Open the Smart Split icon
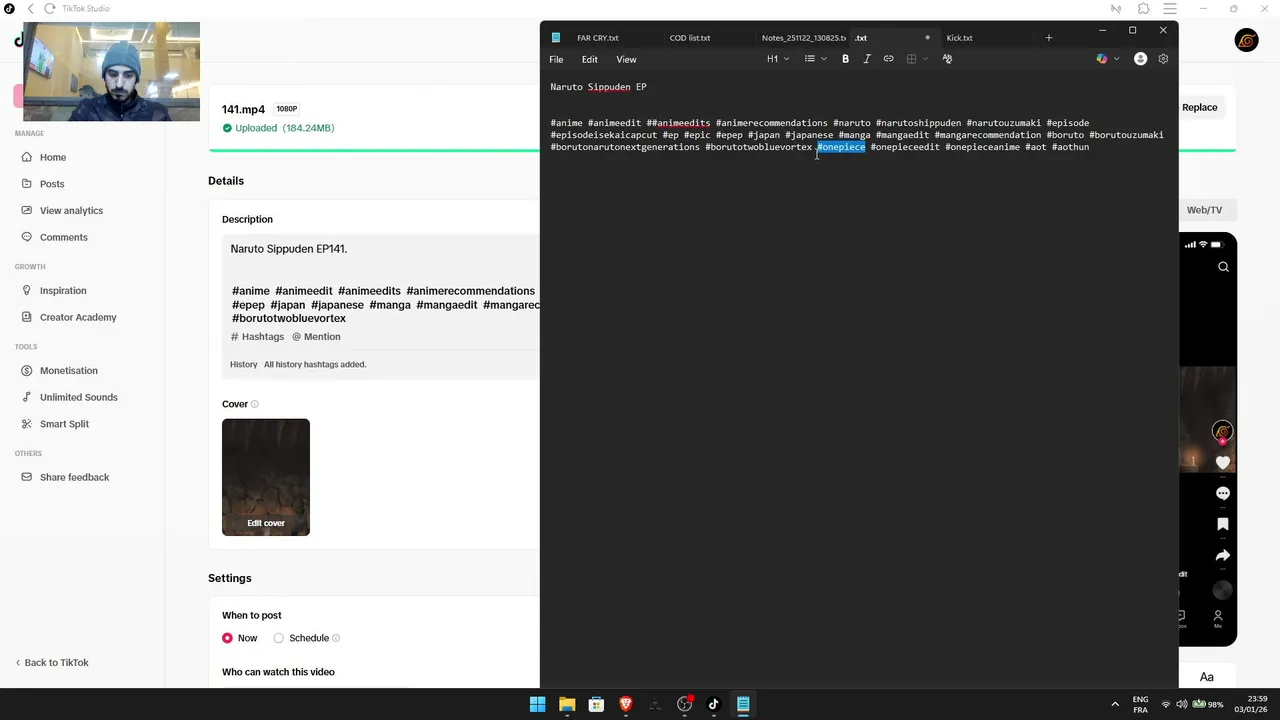The image size is (1280, 720). pos(28,424)
